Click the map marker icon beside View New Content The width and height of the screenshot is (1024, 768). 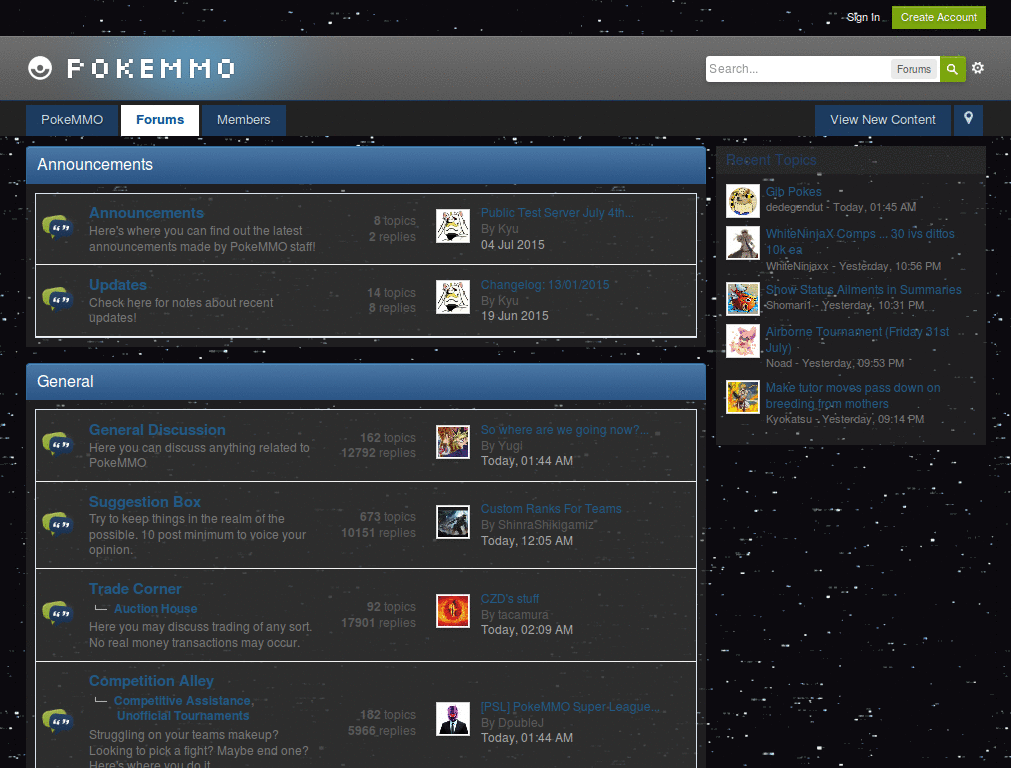tap(967, 119)
